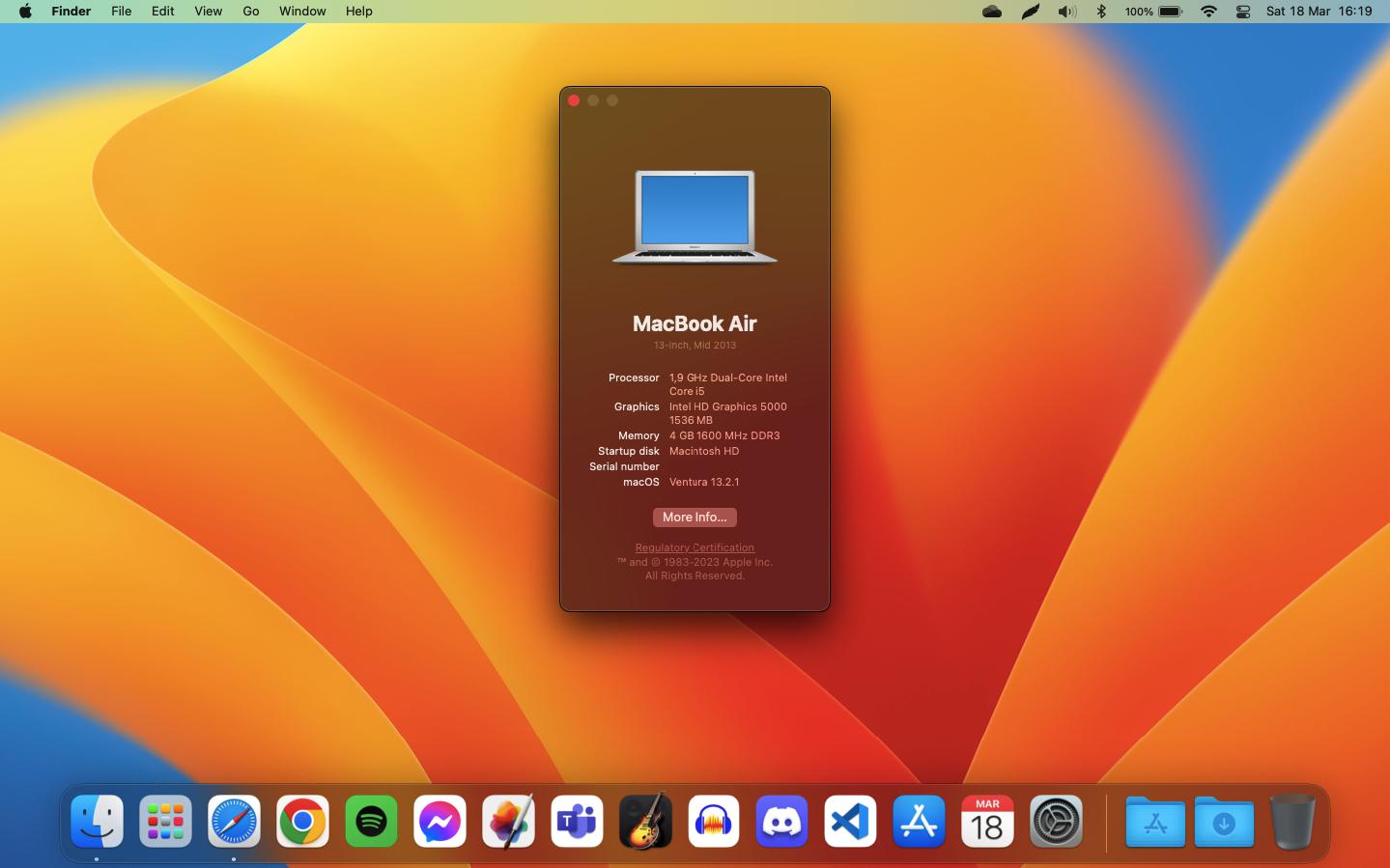Viewport: 1390px width, 868px height.
Task: Click the Bluetooth status icon
Action: click(1100, 11)
